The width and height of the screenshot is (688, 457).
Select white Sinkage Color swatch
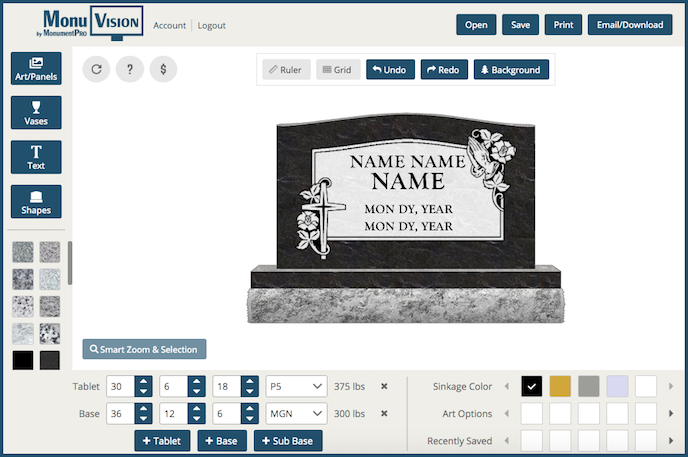tap(646, 386)
